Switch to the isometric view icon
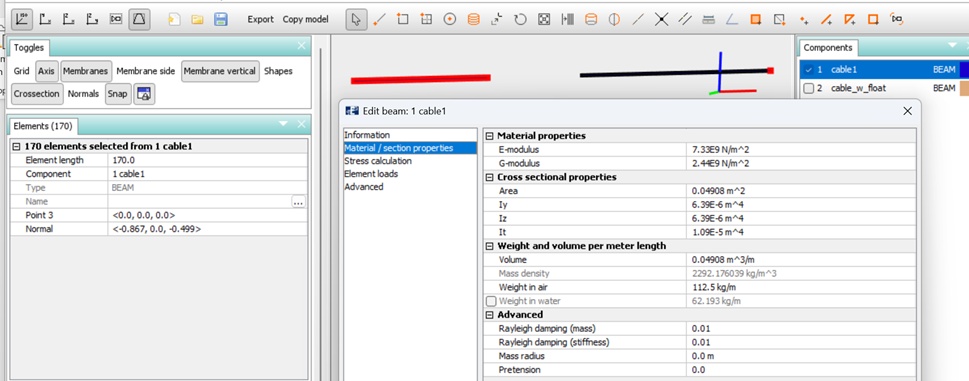 coord(23,19)
